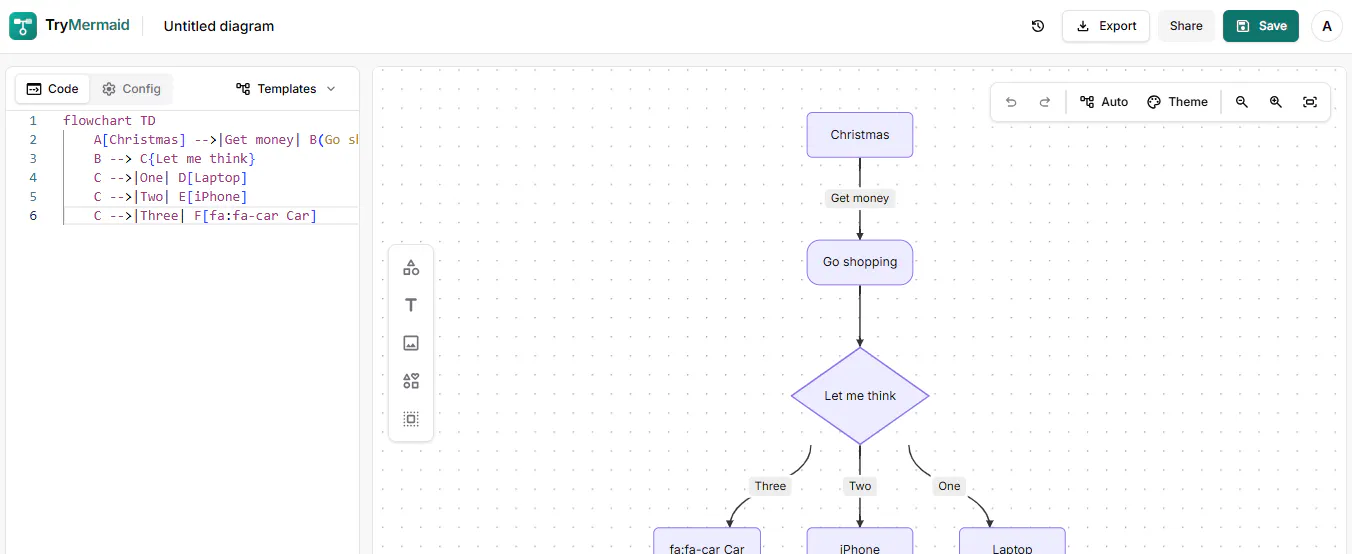
Task: Click the Two edge label
Action: (x=860, y=486)
